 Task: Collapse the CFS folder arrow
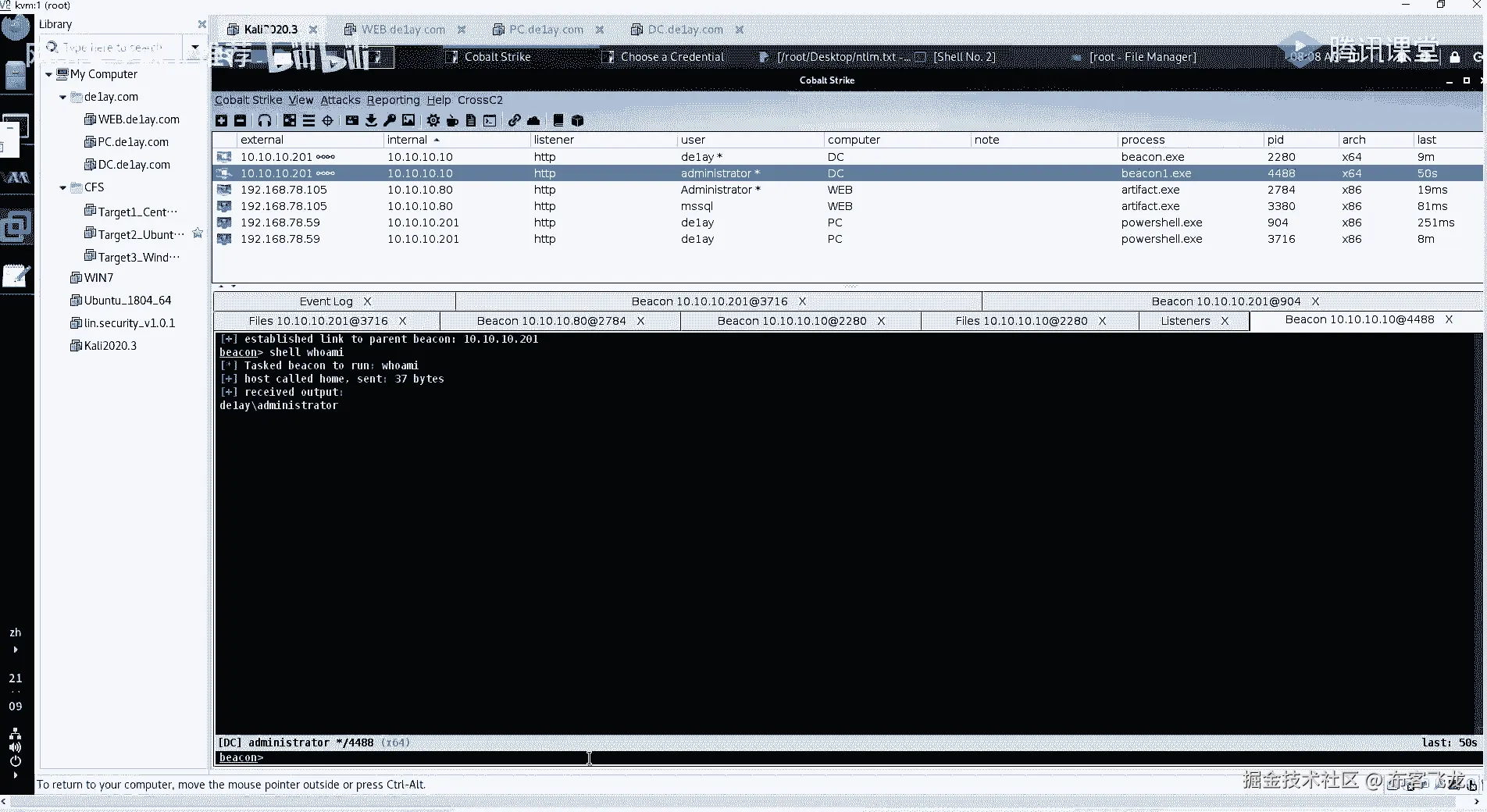click(63, 187)
